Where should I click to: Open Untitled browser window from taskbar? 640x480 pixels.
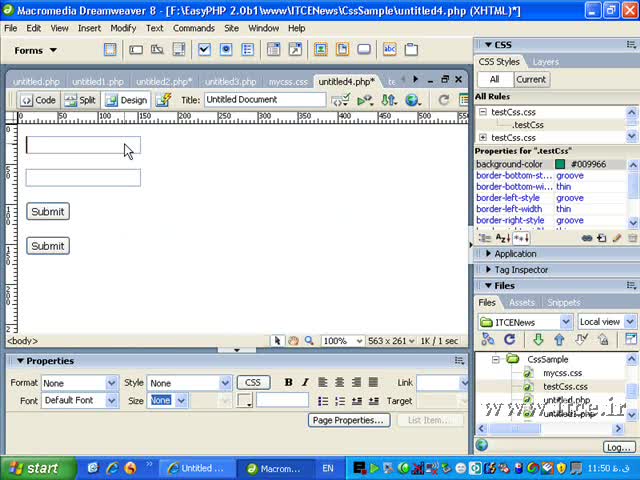coord(197,469)
